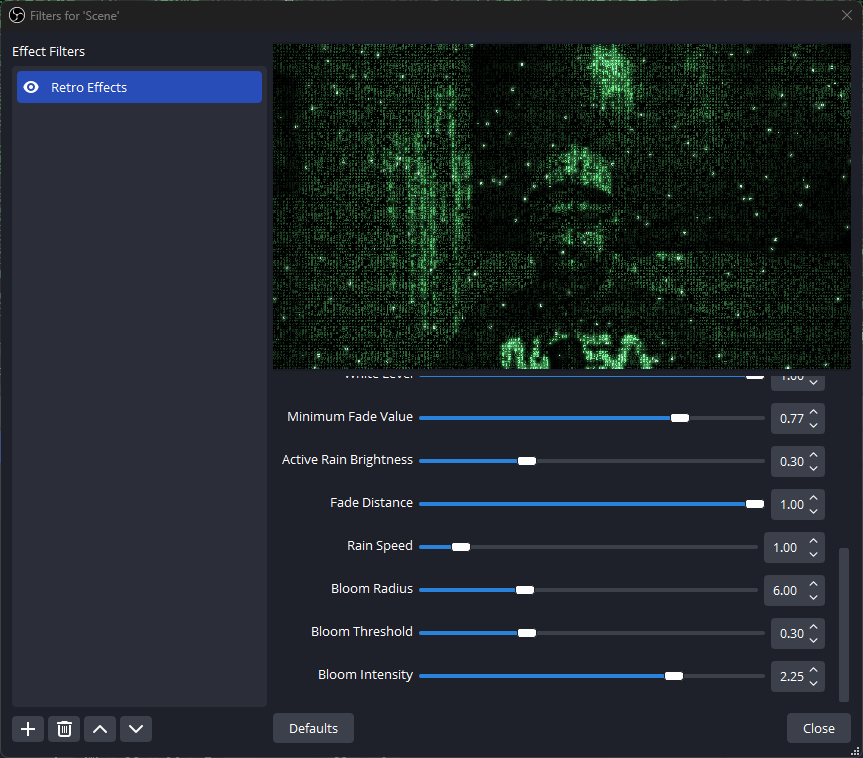Click the Fade Distance label
Viewport: 863px width, 758px height.
[x=372, y=503]
